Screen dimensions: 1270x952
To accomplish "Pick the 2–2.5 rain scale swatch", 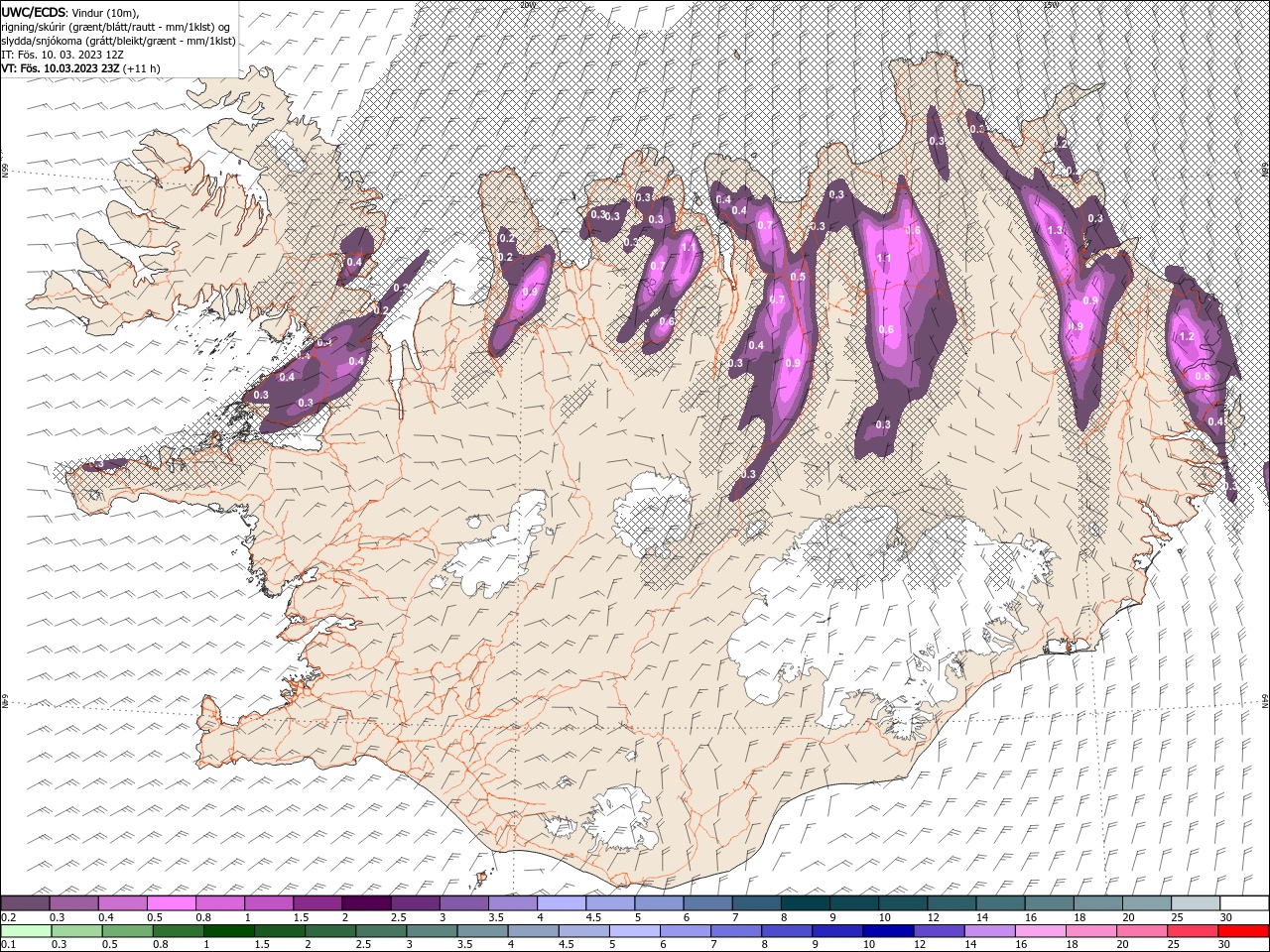I will 329,931.
